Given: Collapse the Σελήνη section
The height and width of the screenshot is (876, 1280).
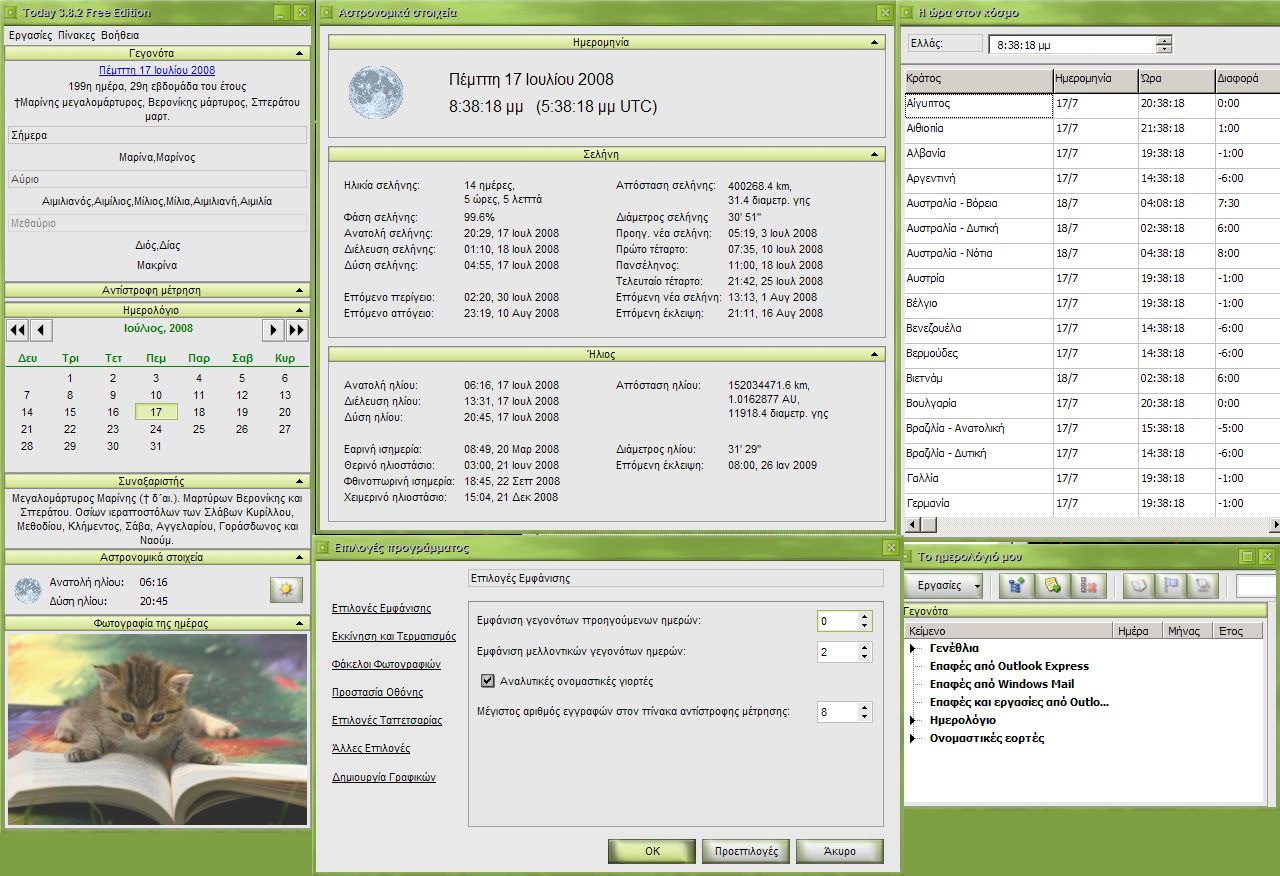Looking at the screenshot, I should 875,155.
